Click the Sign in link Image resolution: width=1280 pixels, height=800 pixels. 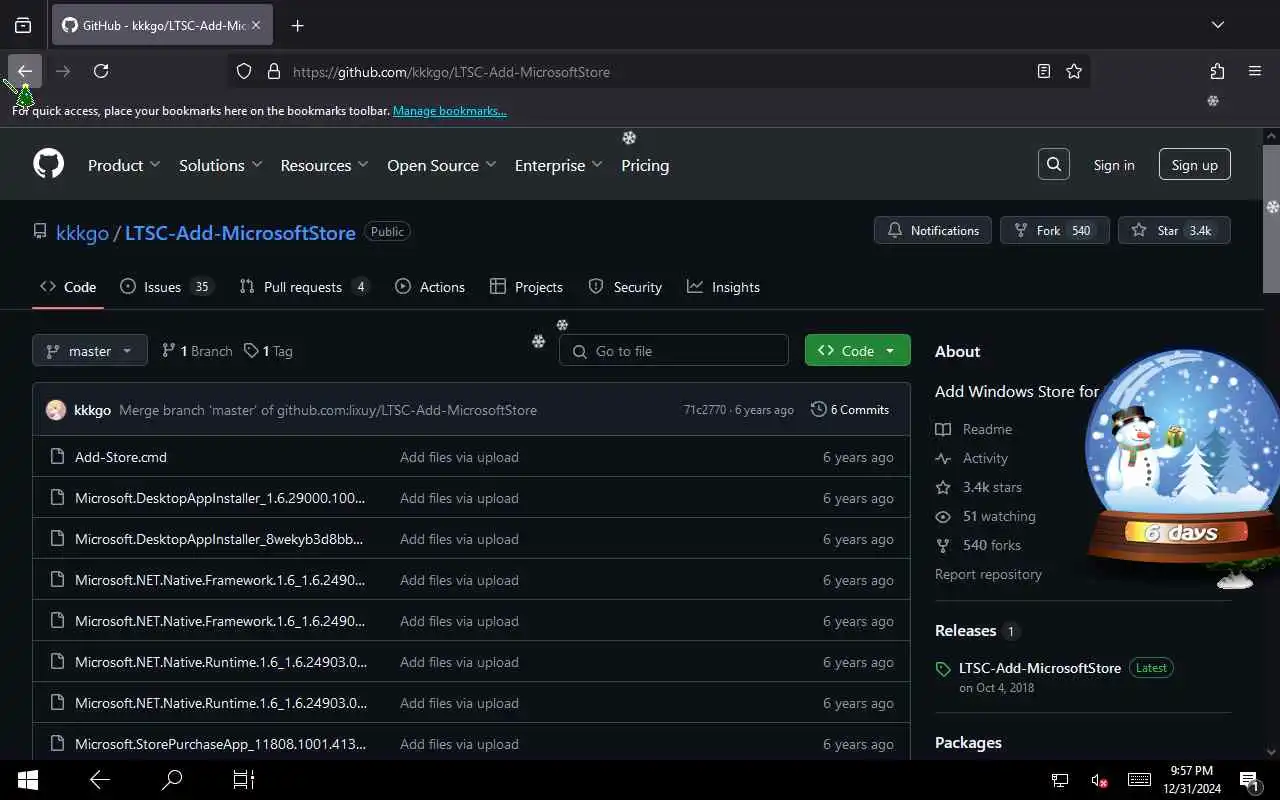[x=1114, y=165]
